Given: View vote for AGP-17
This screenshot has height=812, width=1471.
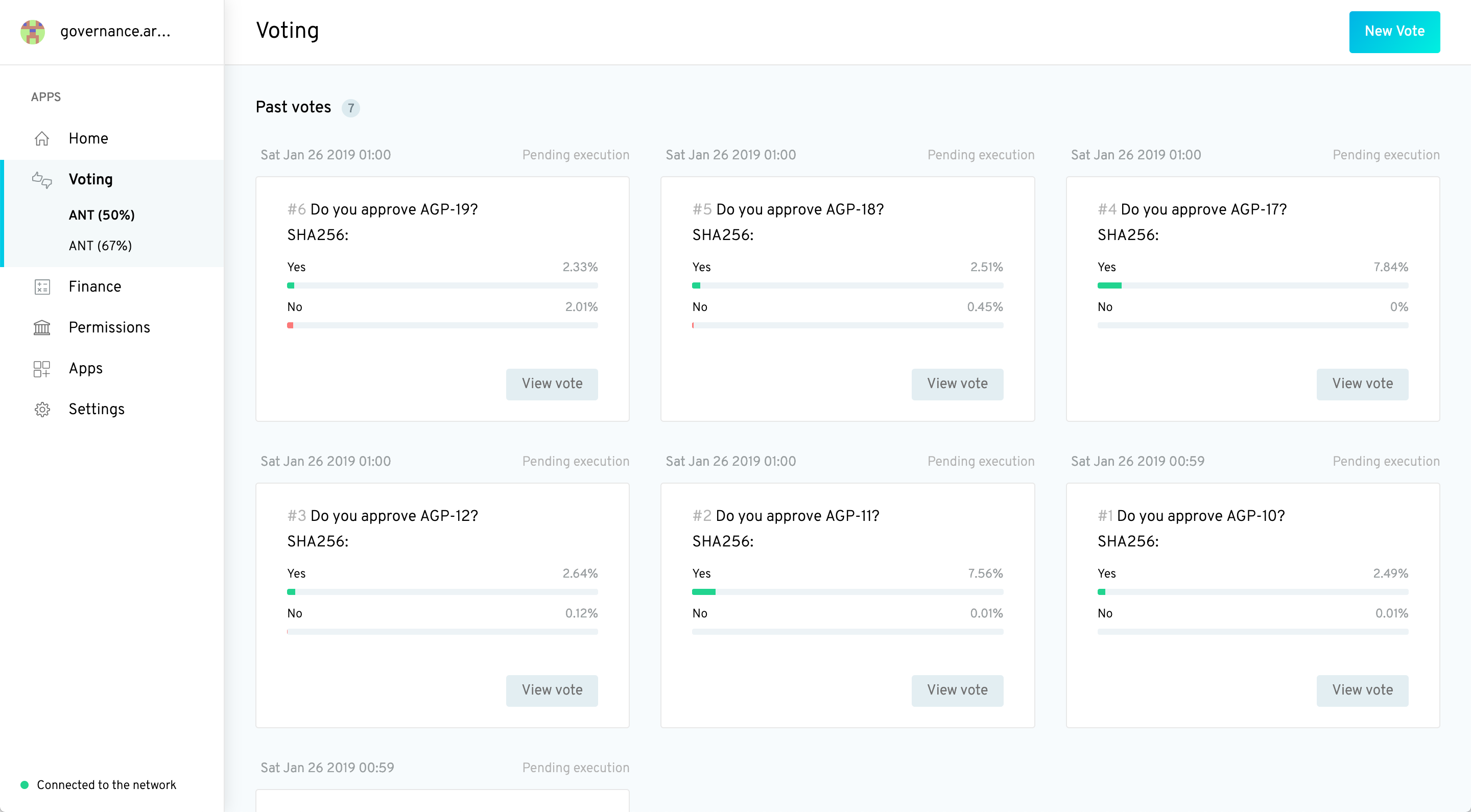Looking at the screenshot, I should click(1362, 384).
